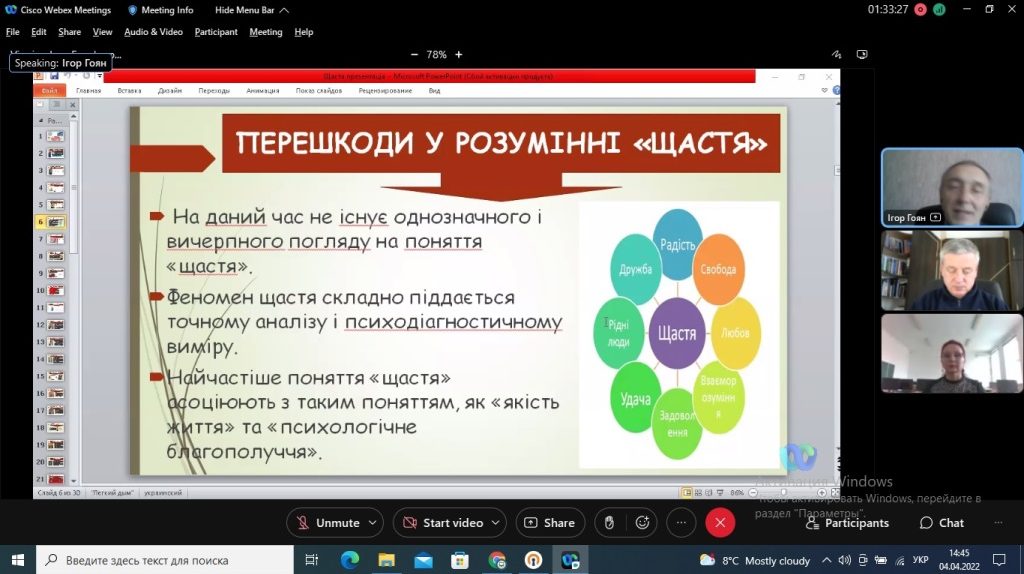The height and width of the screenshot is (574, 1024).
Task: Unmute the microphone
Action: (x=328, y=522)
